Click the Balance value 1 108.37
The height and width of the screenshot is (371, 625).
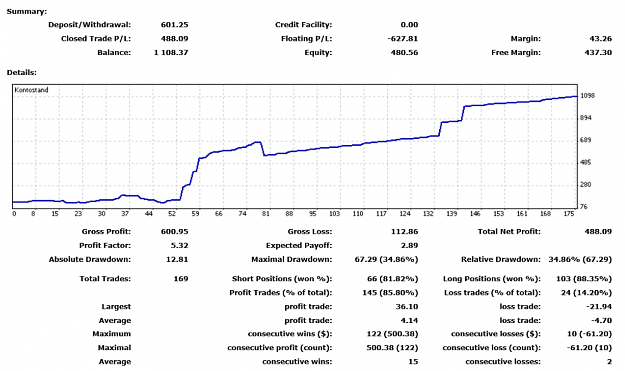[171, 53]
